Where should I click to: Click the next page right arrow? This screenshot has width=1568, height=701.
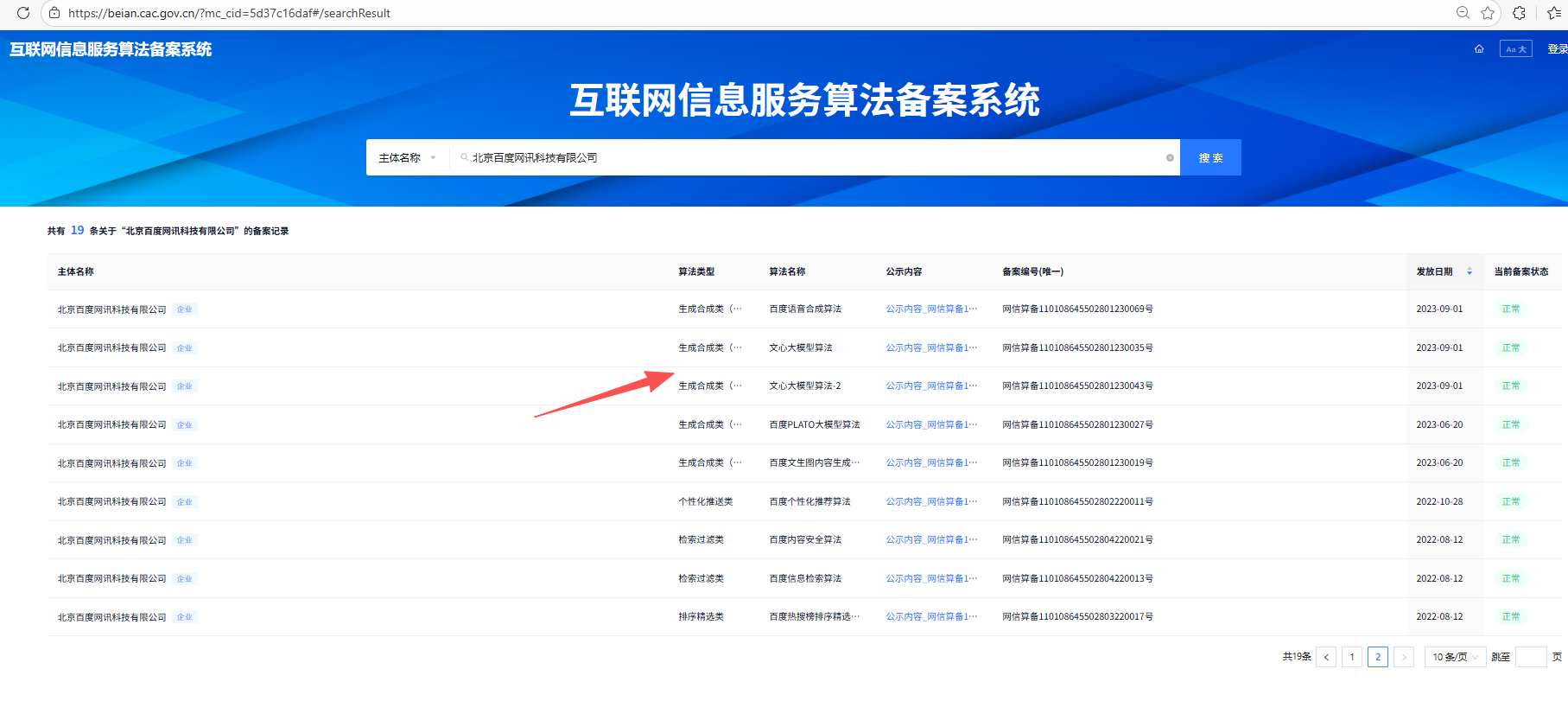(1404, 657)
